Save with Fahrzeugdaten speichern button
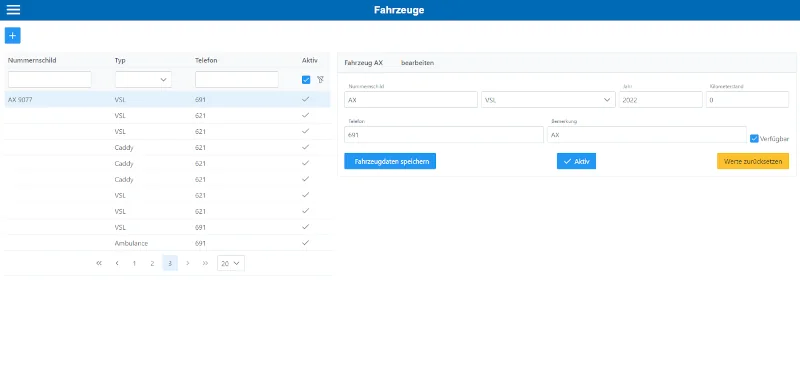This screenshot has width=800, height=386. (390, 161)
